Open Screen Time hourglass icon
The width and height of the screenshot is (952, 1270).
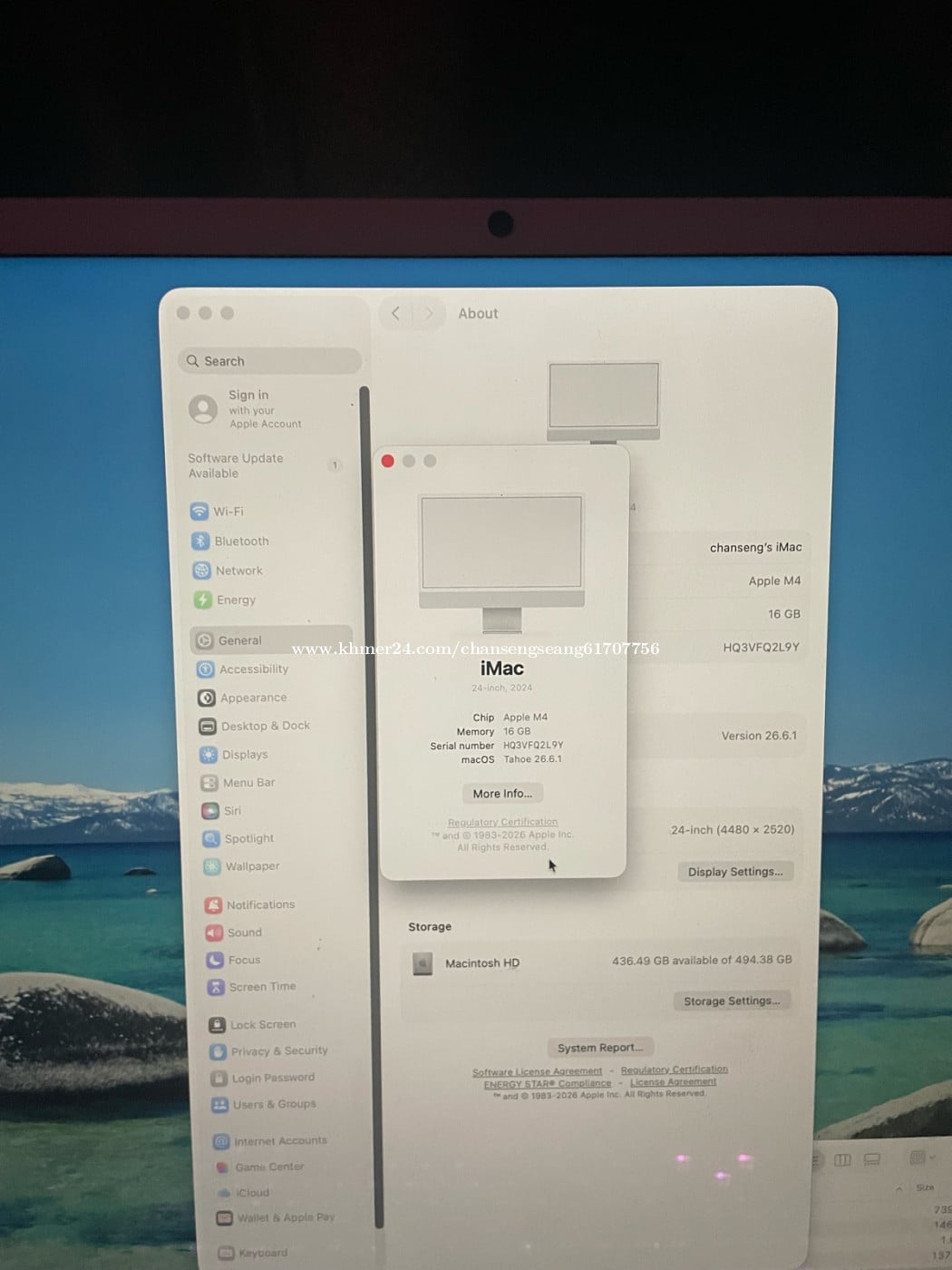[216, 987]
